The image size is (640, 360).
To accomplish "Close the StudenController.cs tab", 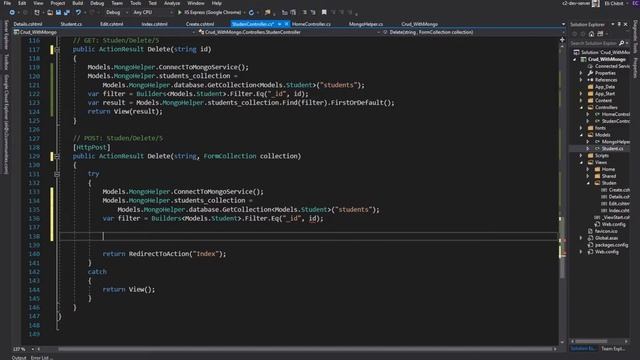I will [286, 24].
